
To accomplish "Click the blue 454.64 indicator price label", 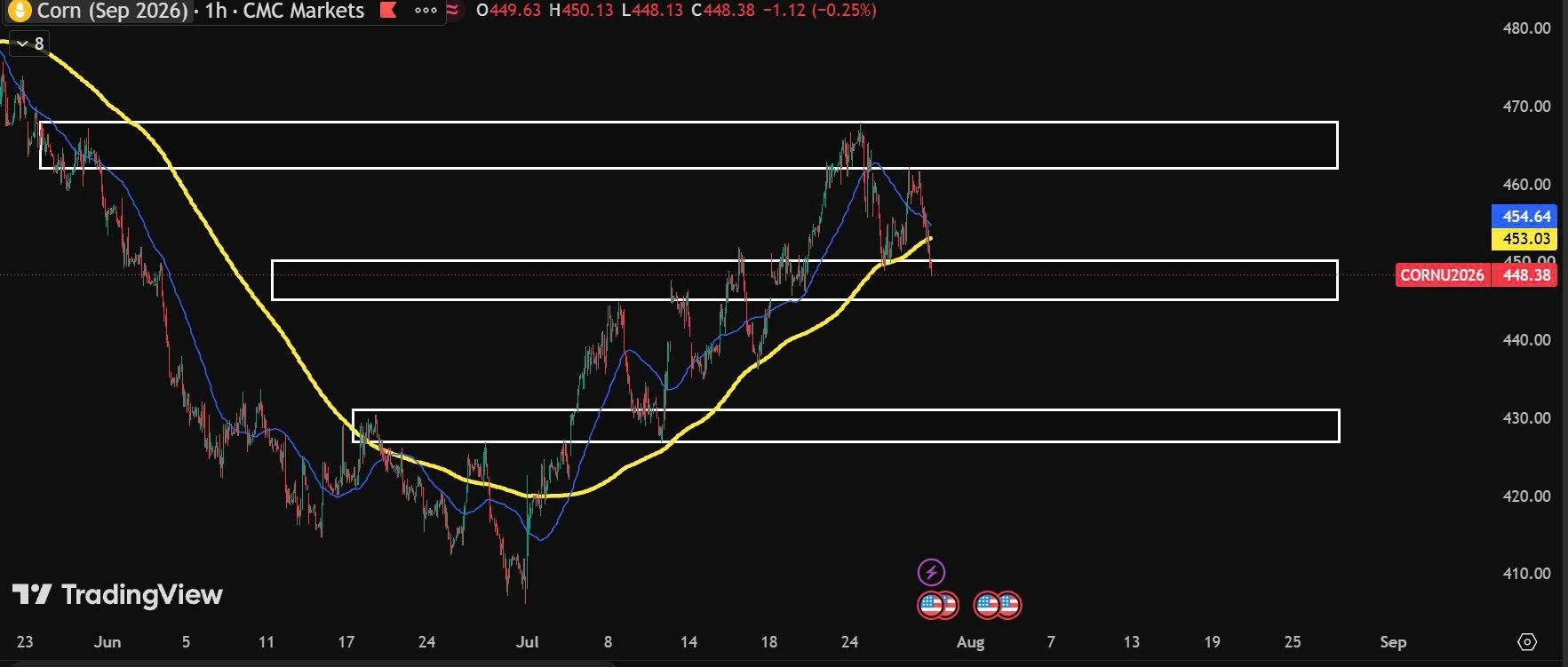I will coord(1526,216).
